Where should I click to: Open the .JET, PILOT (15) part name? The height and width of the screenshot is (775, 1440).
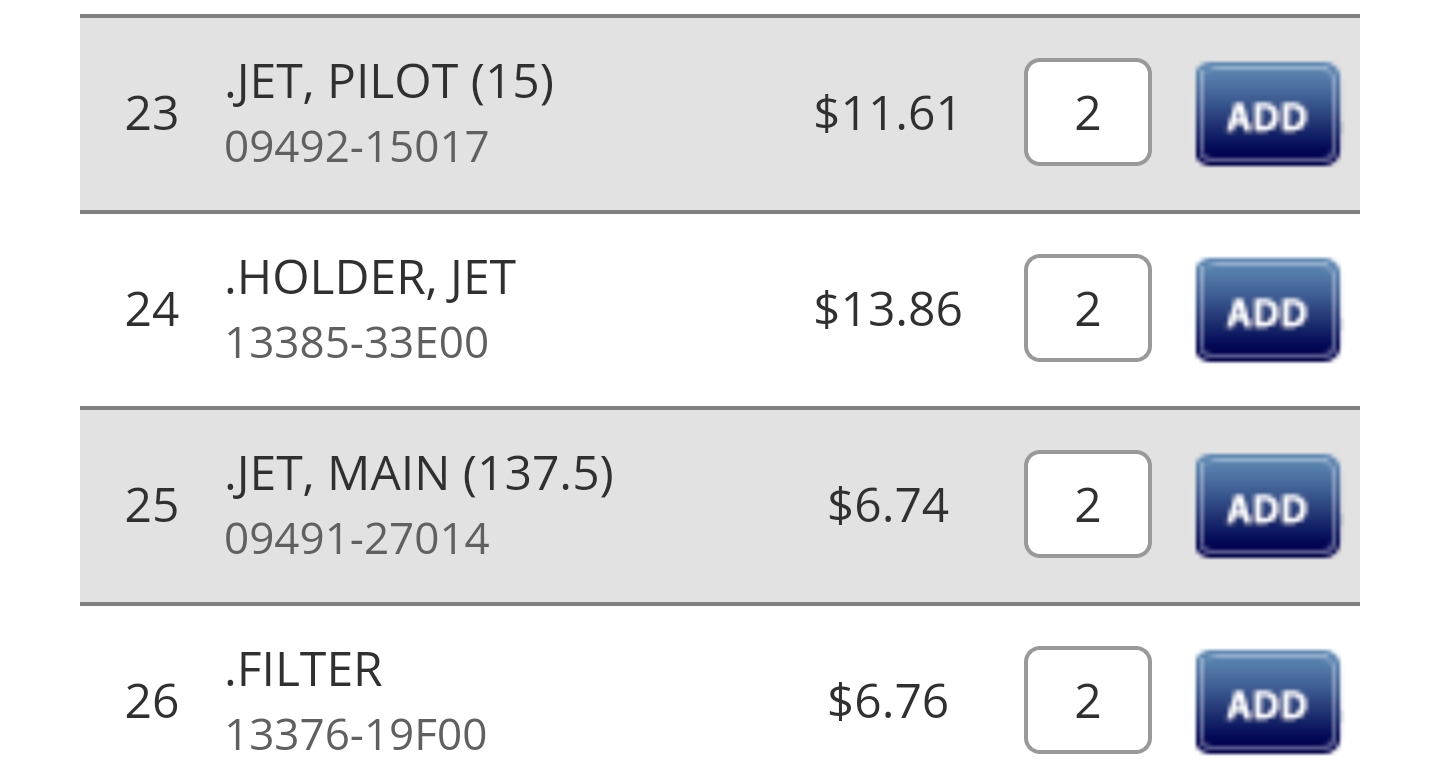pyautogui.click(x=389, y=81)
